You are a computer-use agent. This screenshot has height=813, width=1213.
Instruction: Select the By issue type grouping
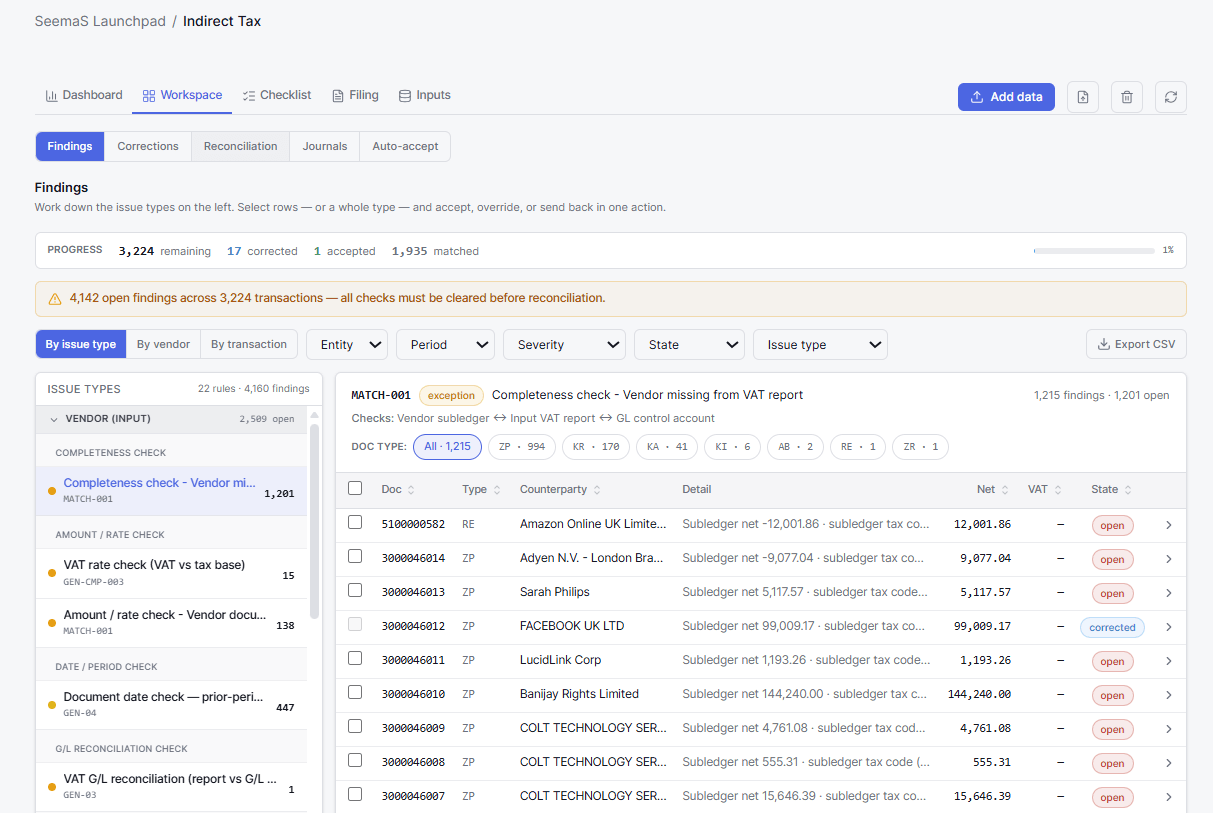(81, 344)
